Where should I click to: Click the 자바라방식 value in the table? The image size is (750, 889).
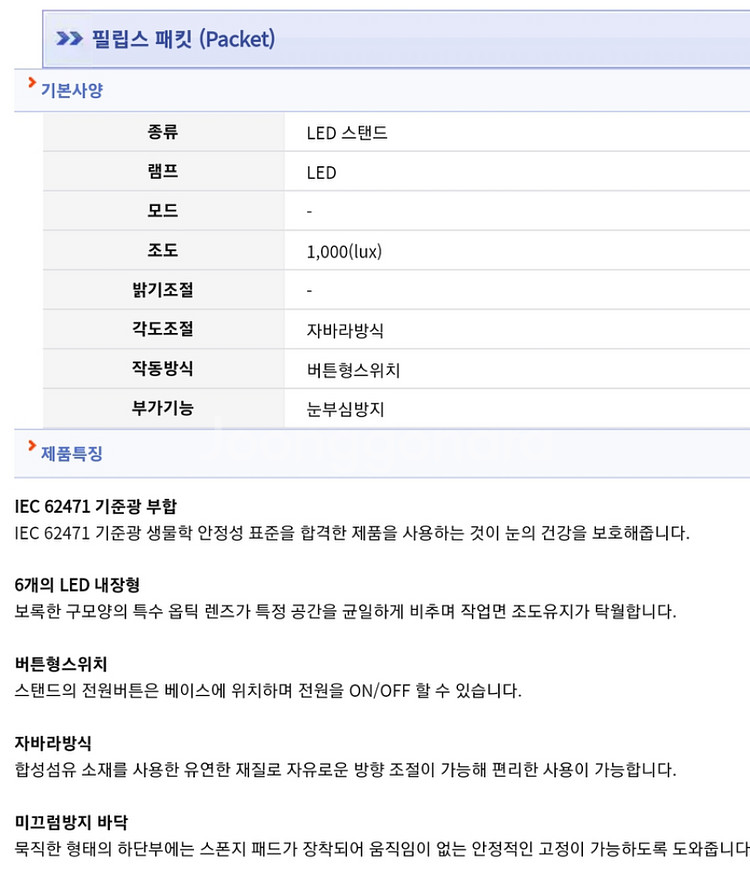click(x=345, y=330)
